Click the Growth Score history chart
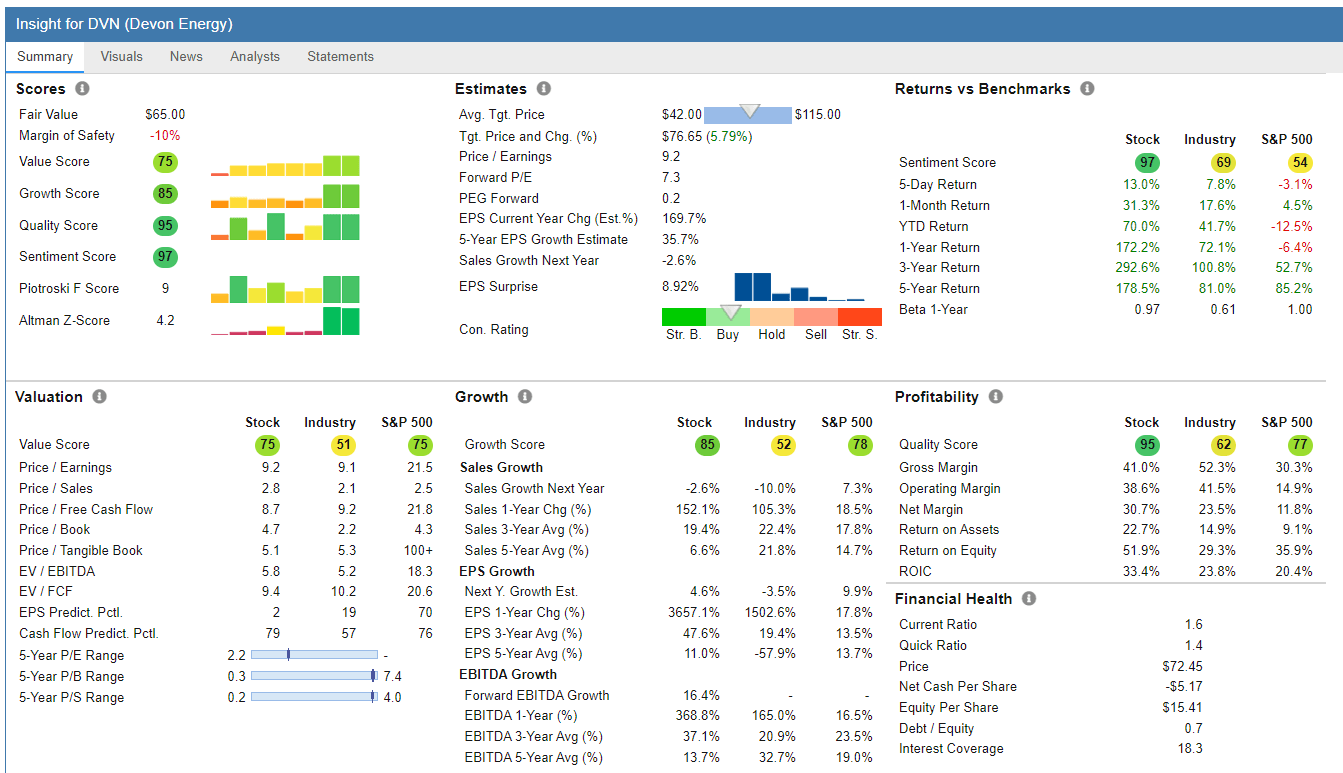Viewport: 1343px width, 773px height. (x=285, y=197)
